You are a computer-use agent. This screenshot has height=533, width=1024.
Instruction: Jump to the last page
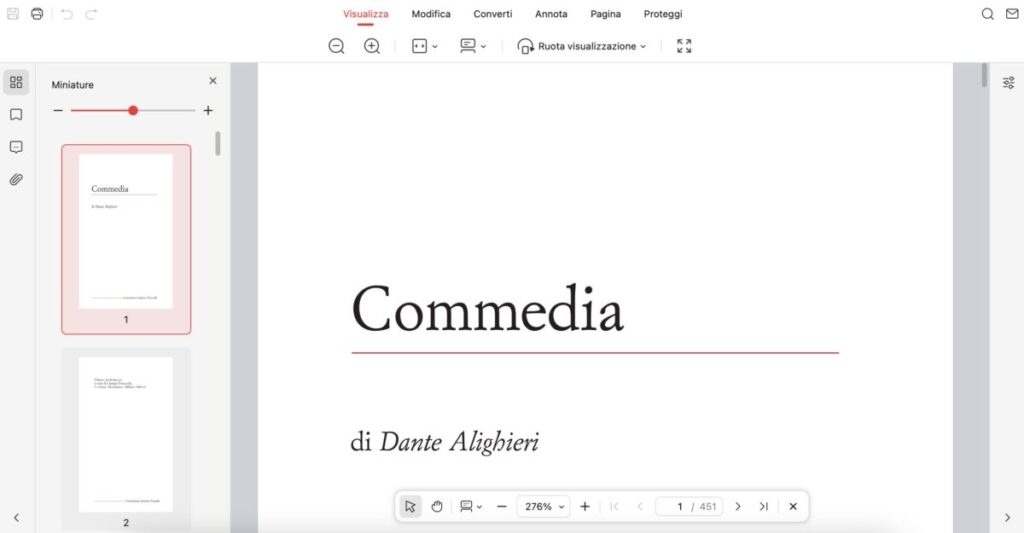pyautogui.click(x=763, y=506)
